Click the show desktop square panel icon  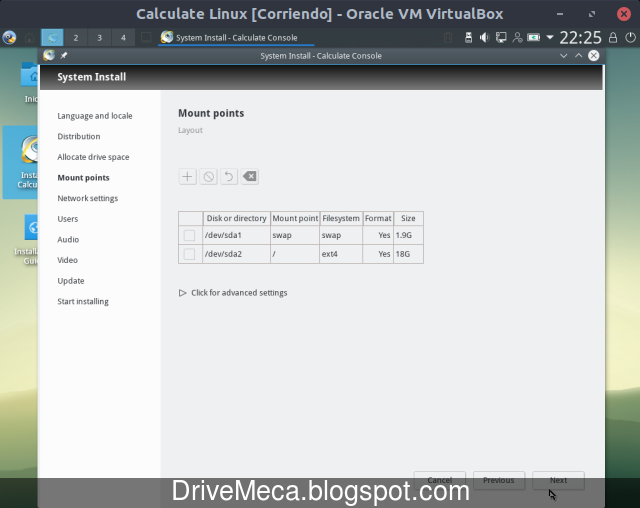[x=146, y=38]
